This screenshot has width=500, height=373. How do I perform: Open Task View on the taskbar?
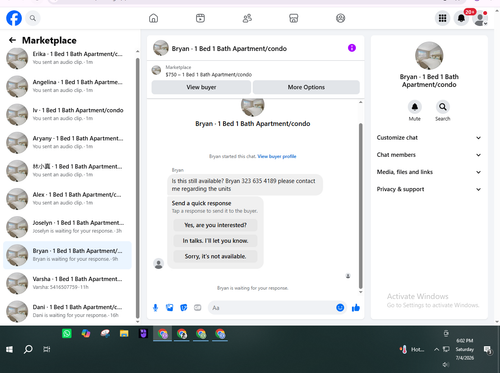[x=47, y=349]
